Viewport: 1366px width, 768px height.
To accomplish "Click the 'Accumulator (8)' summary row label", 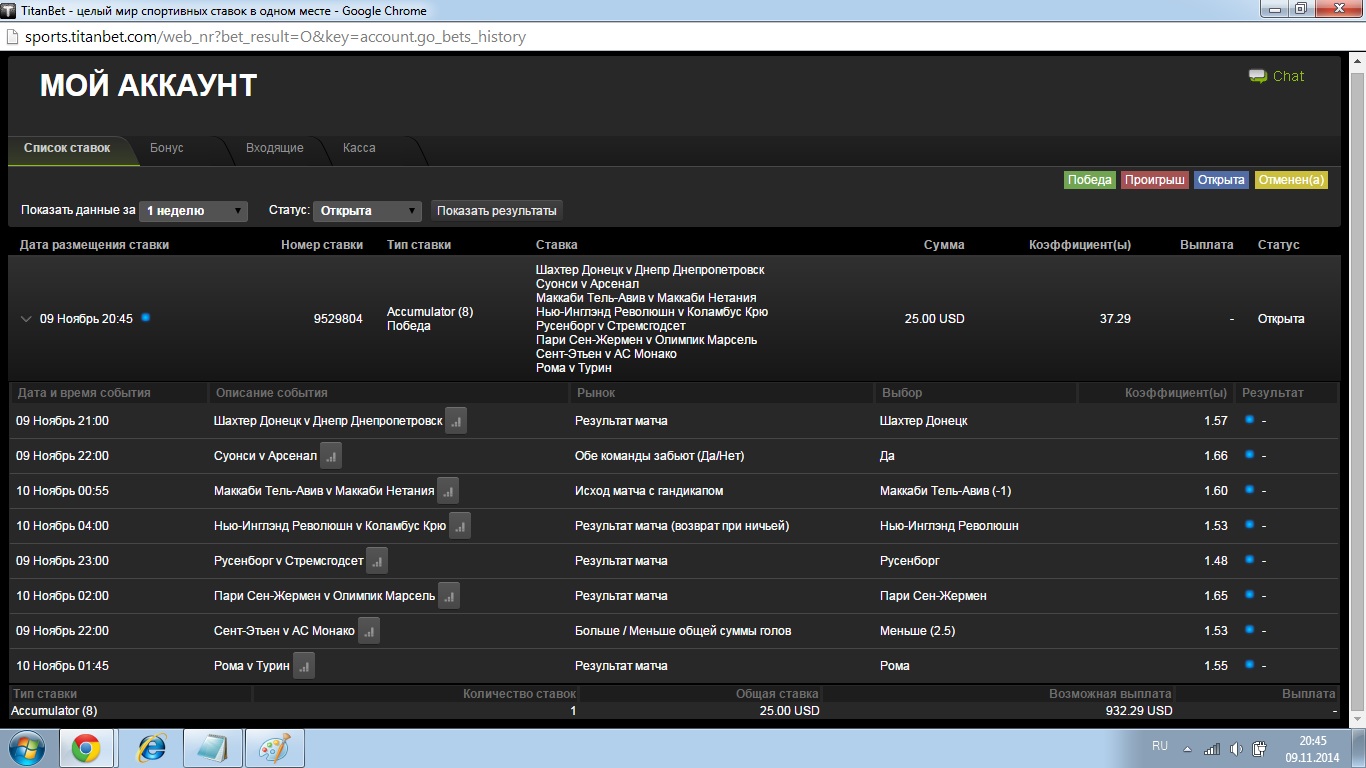I will point(54,711).
